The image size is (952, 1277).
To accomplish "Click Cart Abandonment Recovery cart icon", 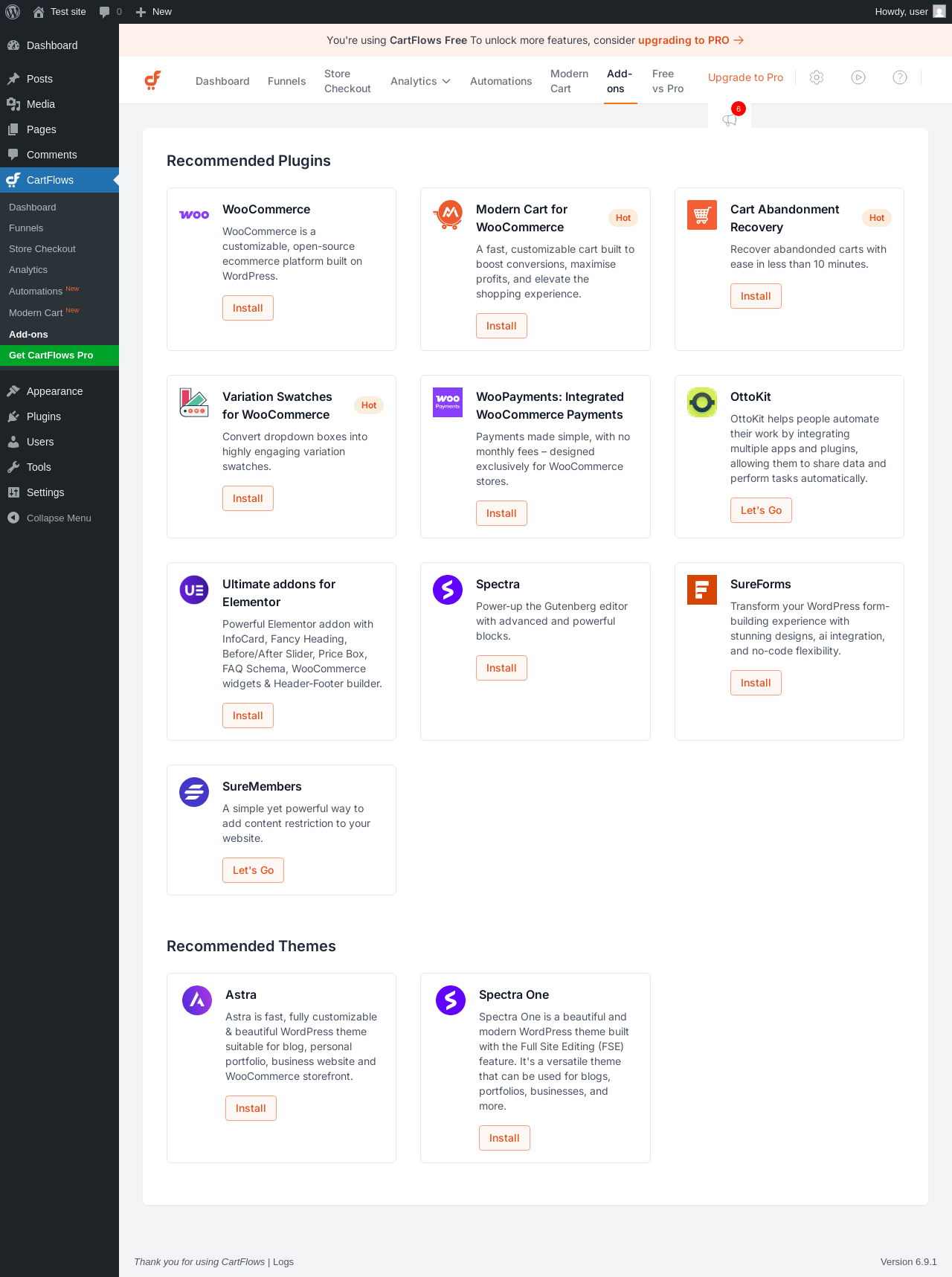I will [702, 215].
